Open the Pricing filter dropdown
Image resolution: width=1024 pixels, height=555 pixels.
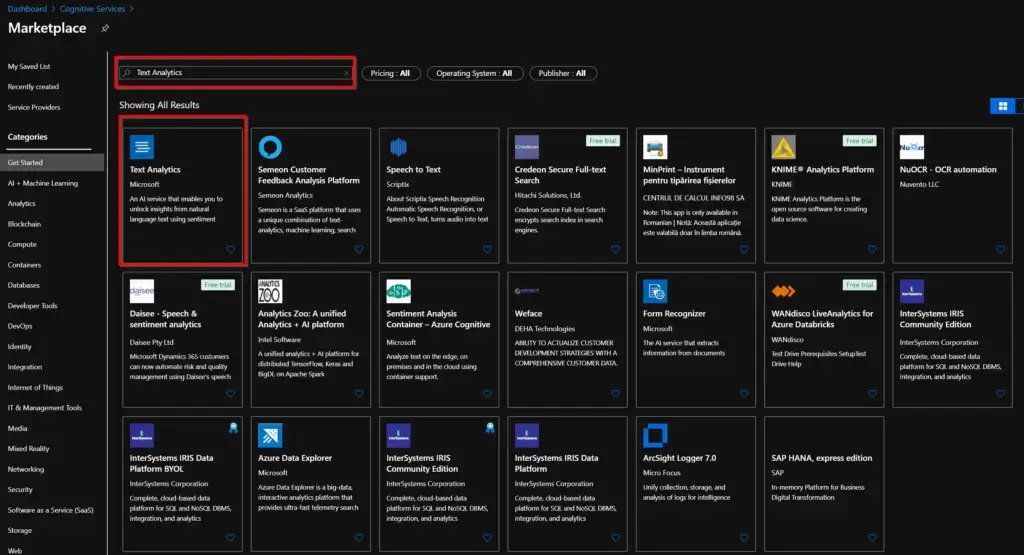point(391,73)
